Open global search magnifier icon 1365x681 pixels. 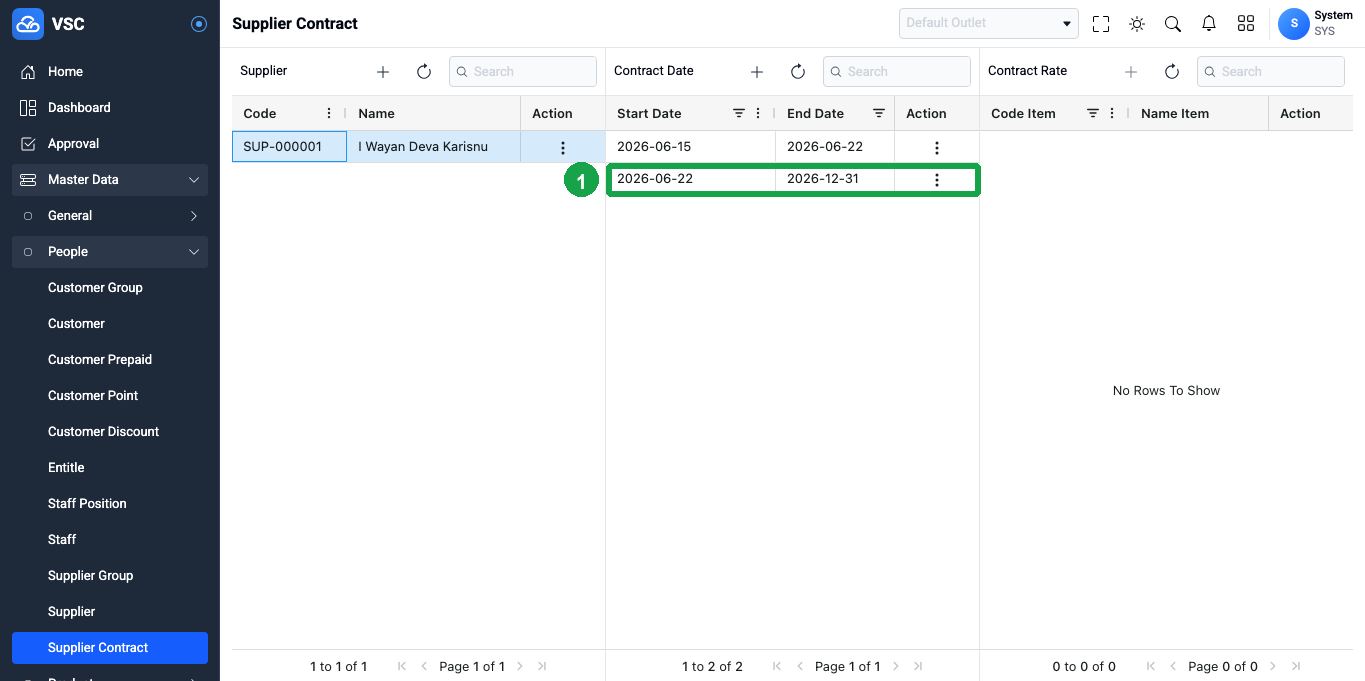1173,24
